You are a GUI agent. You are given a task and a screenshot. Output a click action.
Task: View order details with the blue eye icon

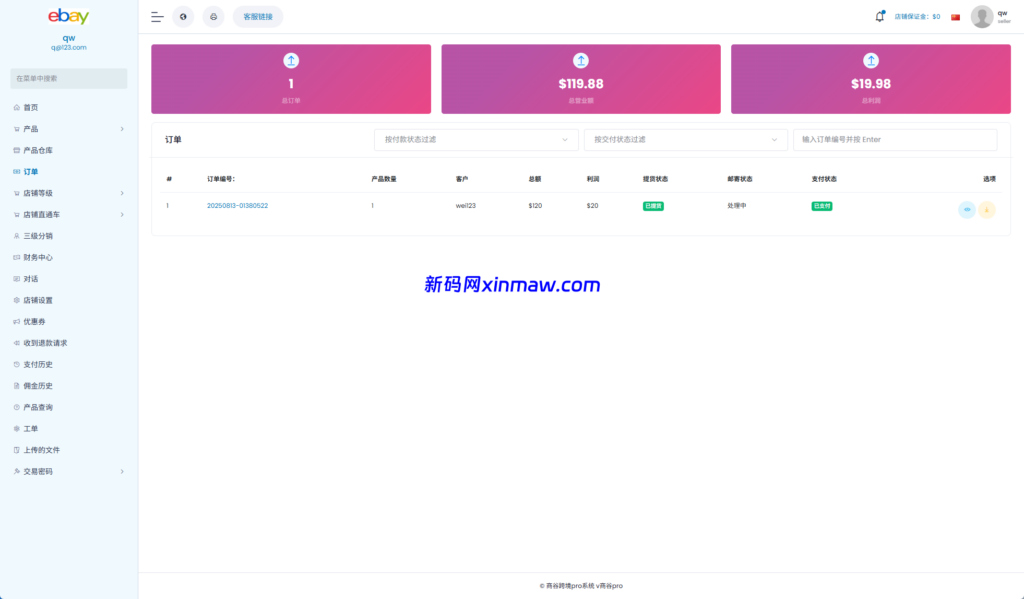point(966,209)
